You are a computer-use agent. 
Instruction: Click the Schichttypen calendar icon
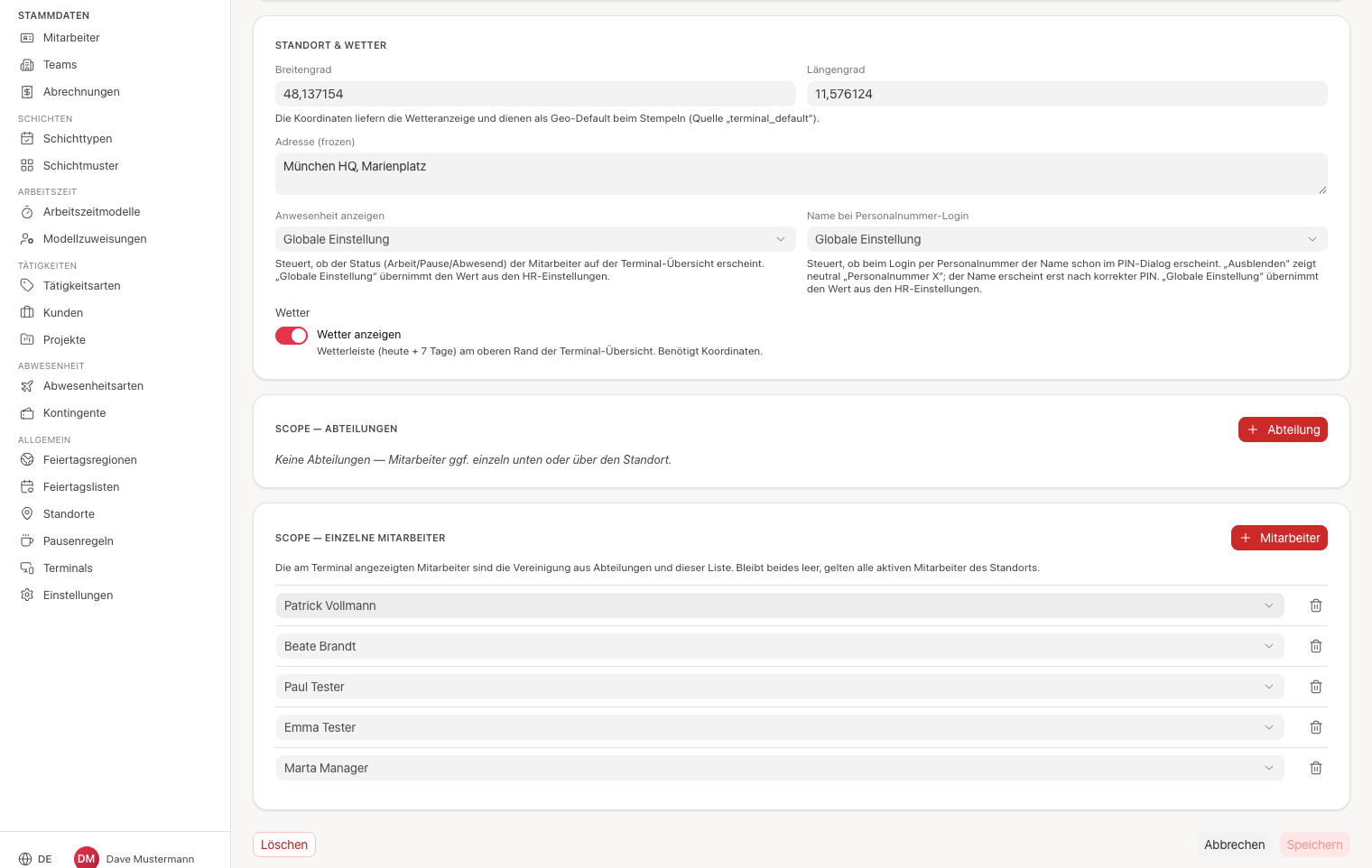pyautogui.click(x=27, y=139)
